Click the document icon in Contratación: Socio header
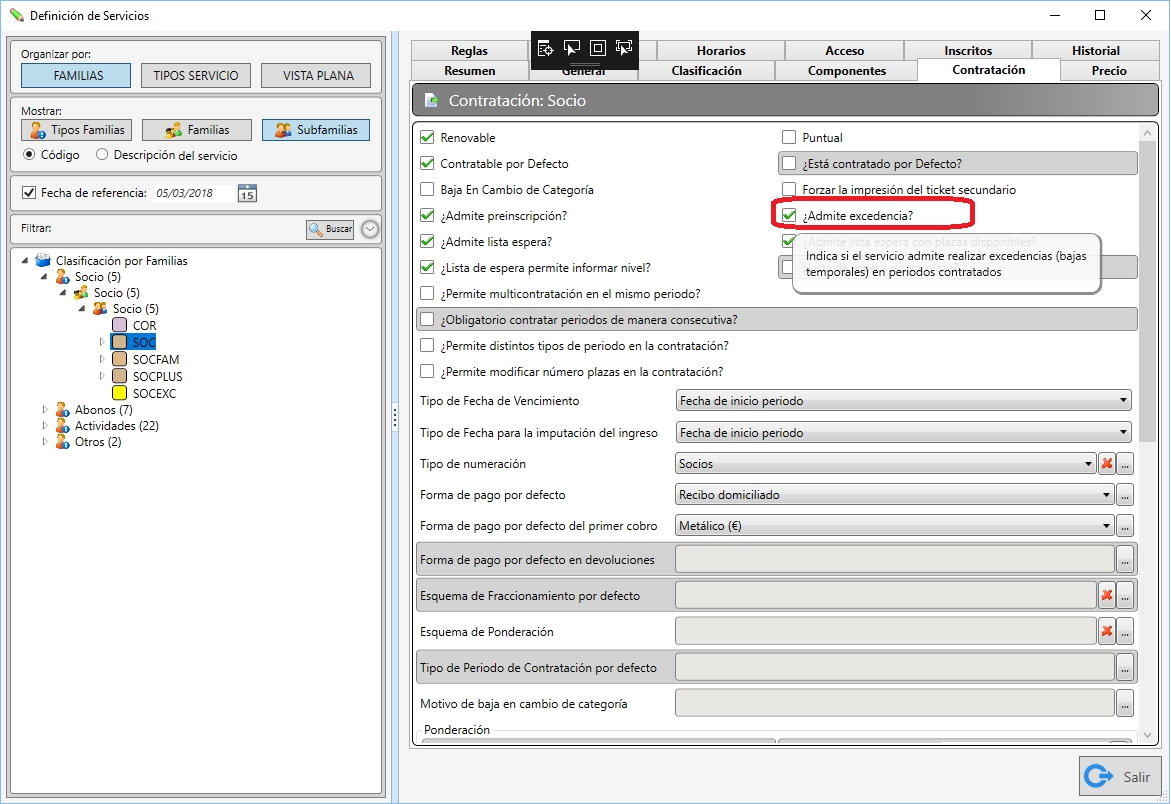1171x804 pixels. 431,100
